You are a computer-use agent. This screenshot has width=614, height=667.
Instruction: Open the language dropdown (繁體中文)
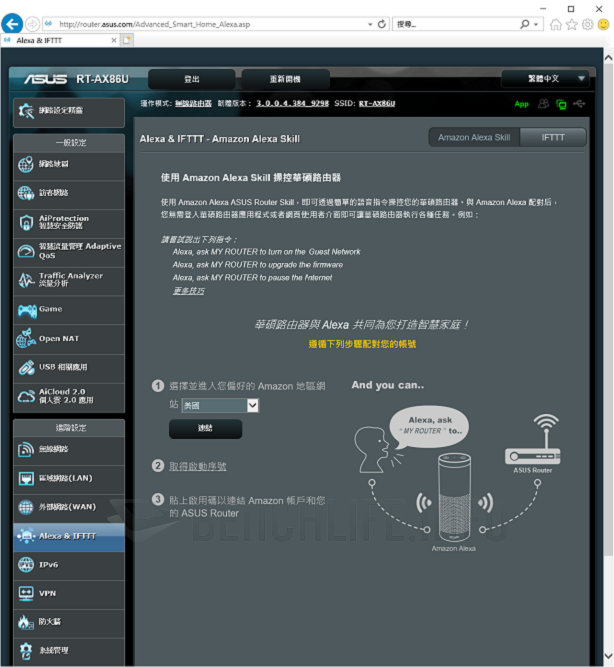tap(545, 79)
